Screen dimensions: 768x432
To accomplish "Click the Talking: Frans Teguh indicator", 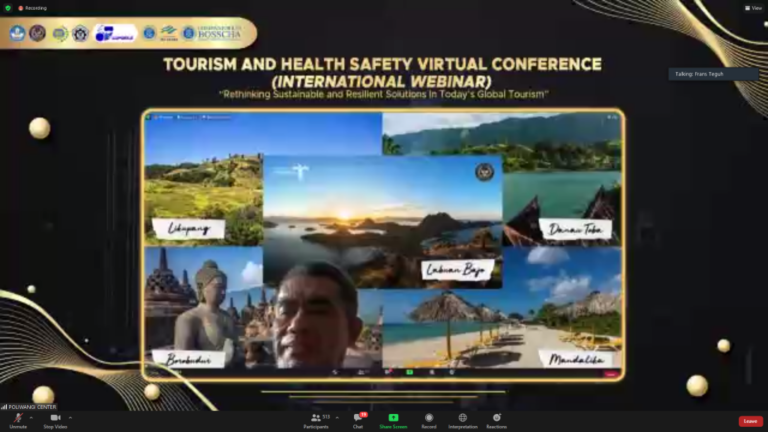I will (x=713, y=74).
